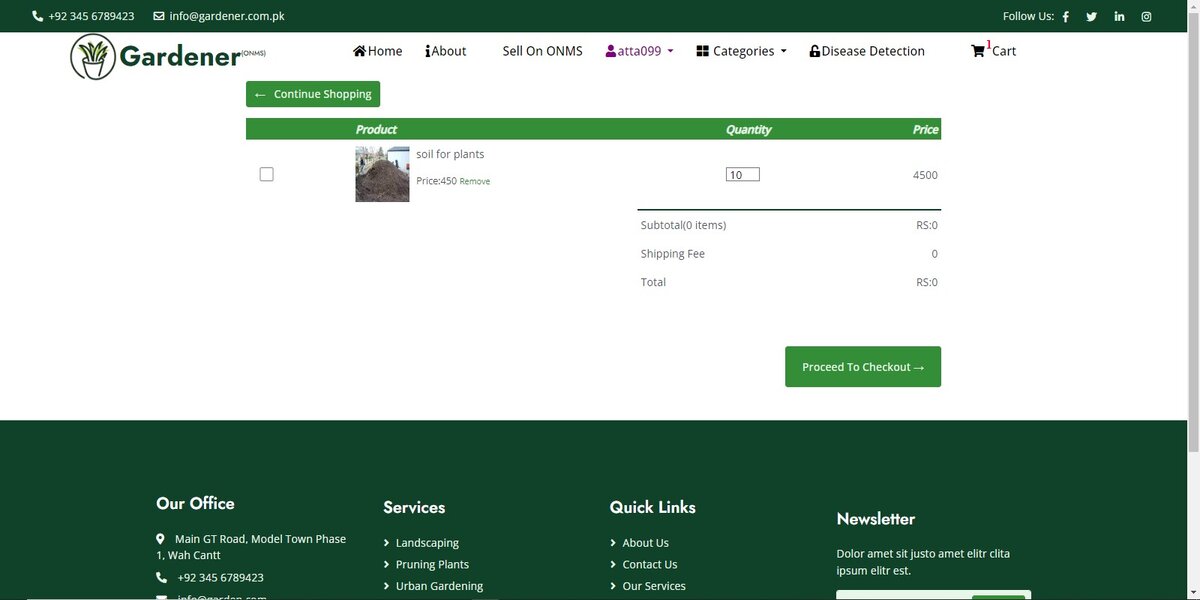The width and height of the screenshot is (1200, 600).
Task: Open the shopping cart icon
Action: [978, 50]
